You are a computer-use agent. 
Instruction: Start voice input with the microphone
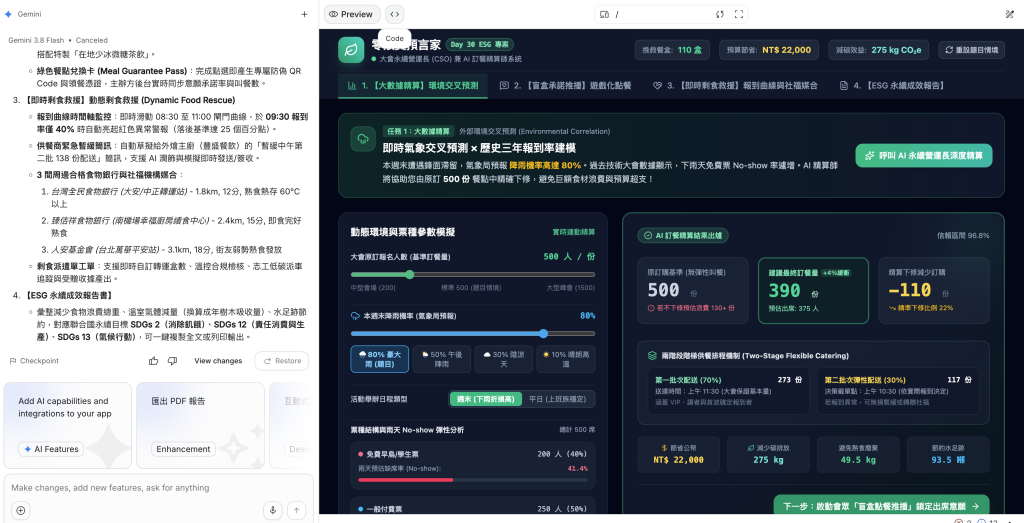(273, 511)
